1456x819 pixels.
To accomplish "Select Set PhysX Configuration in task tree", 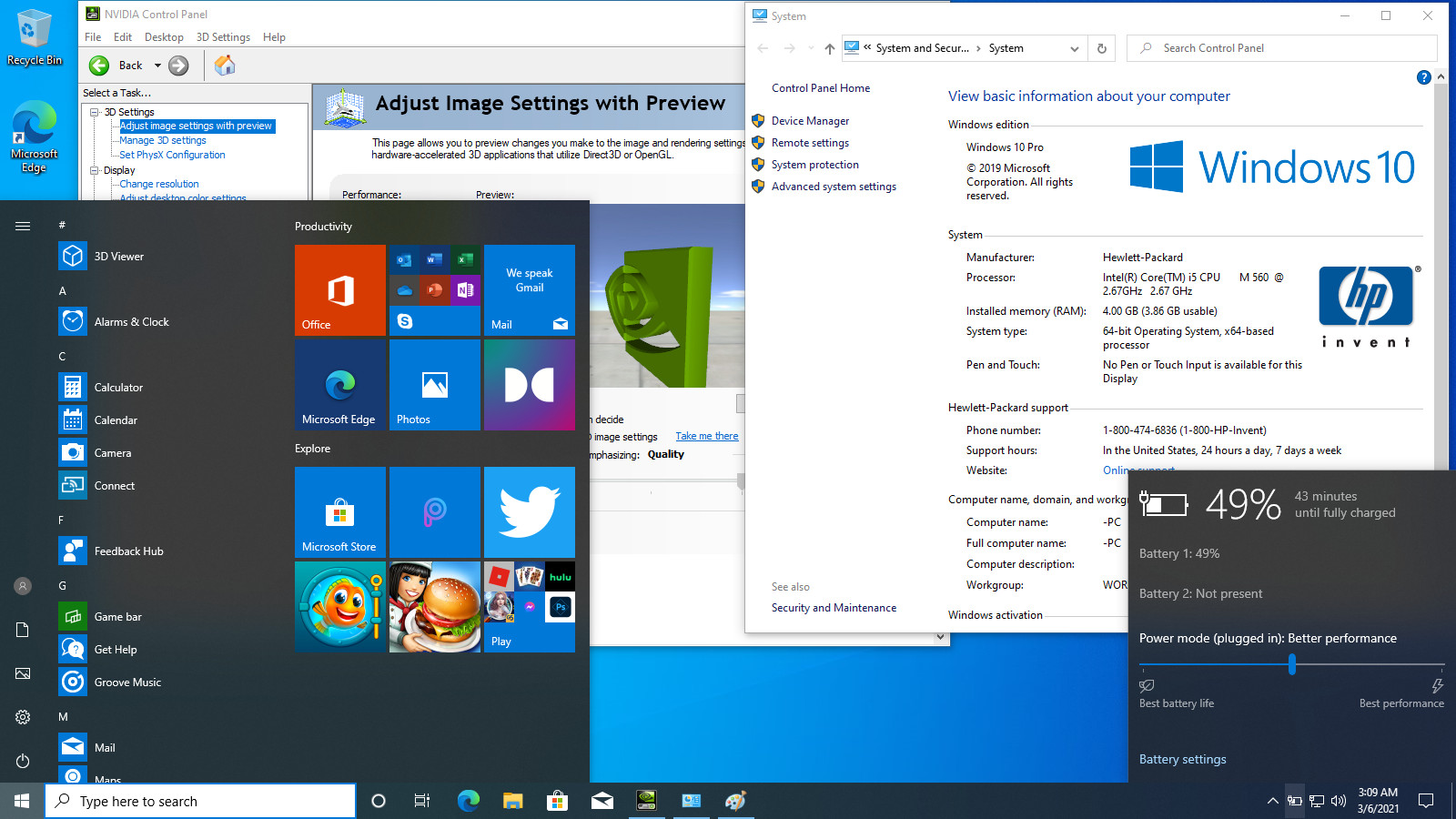I will coord(172,155).
